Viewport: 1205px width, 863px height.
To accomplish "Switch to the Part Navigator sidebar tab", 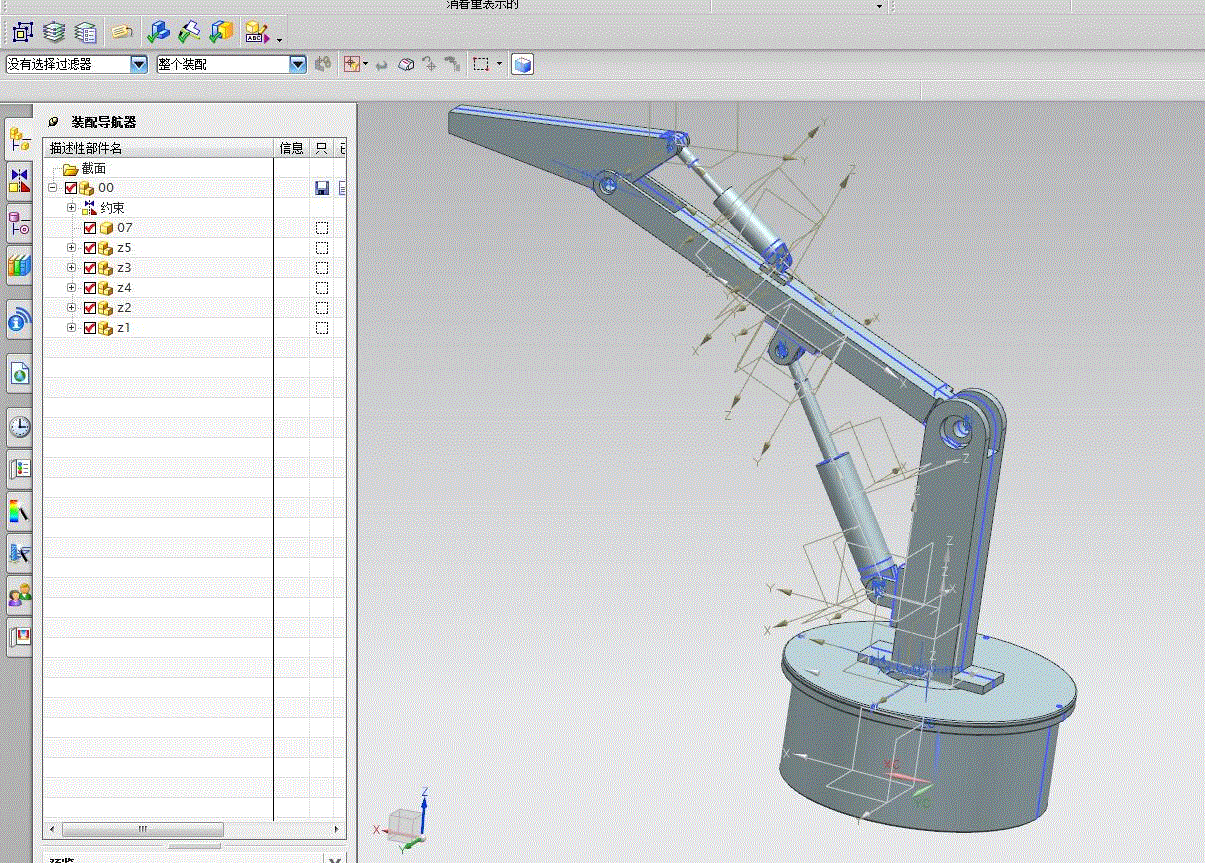I will [19, 223].
